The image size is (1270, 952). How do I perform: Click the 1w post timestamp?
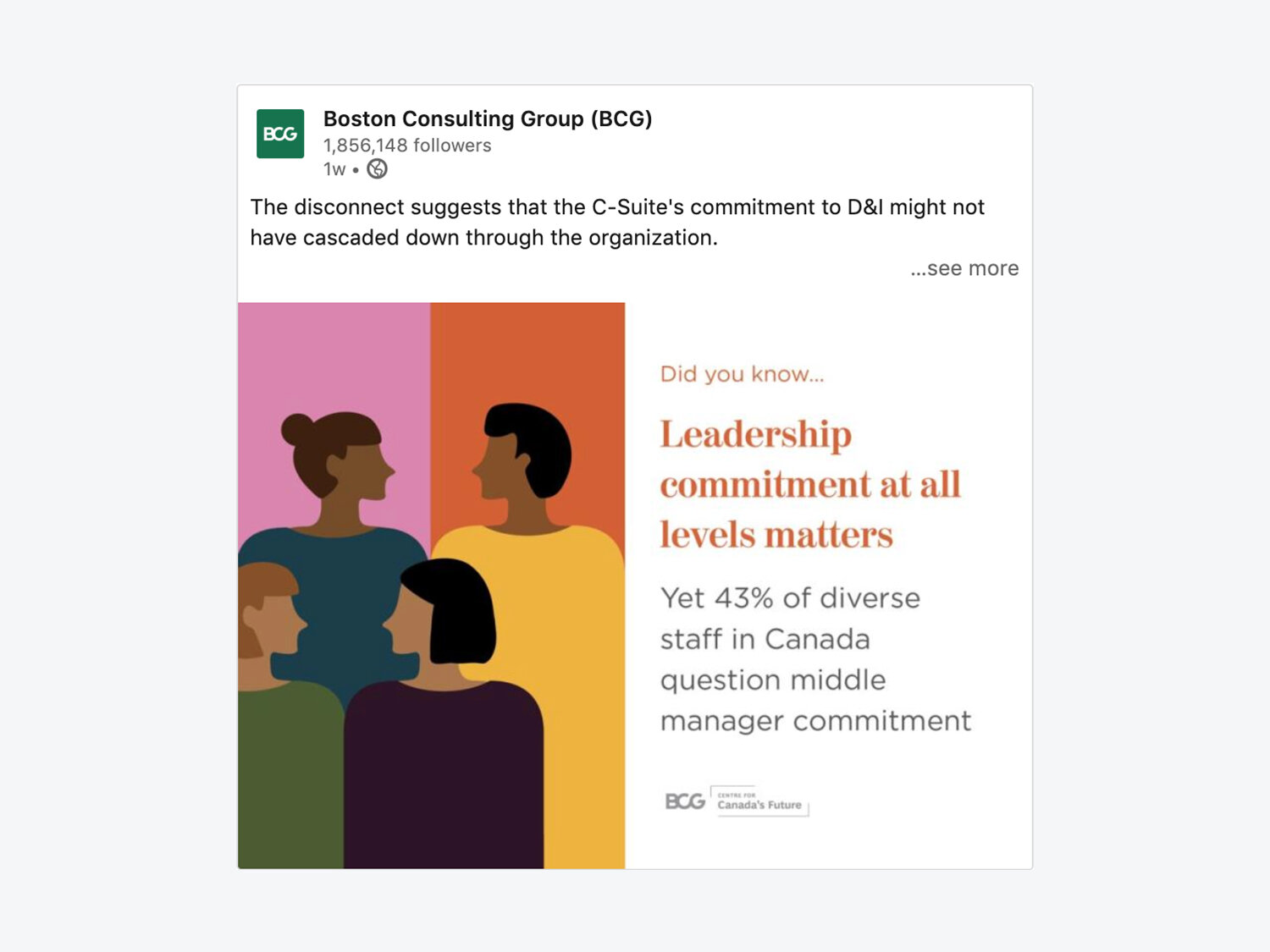(x=334, y=169)
